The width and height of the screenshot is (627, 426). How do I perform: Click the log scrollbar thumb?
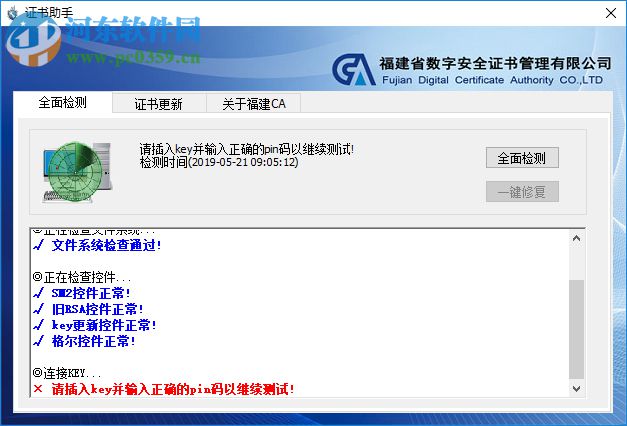[576, 329]
